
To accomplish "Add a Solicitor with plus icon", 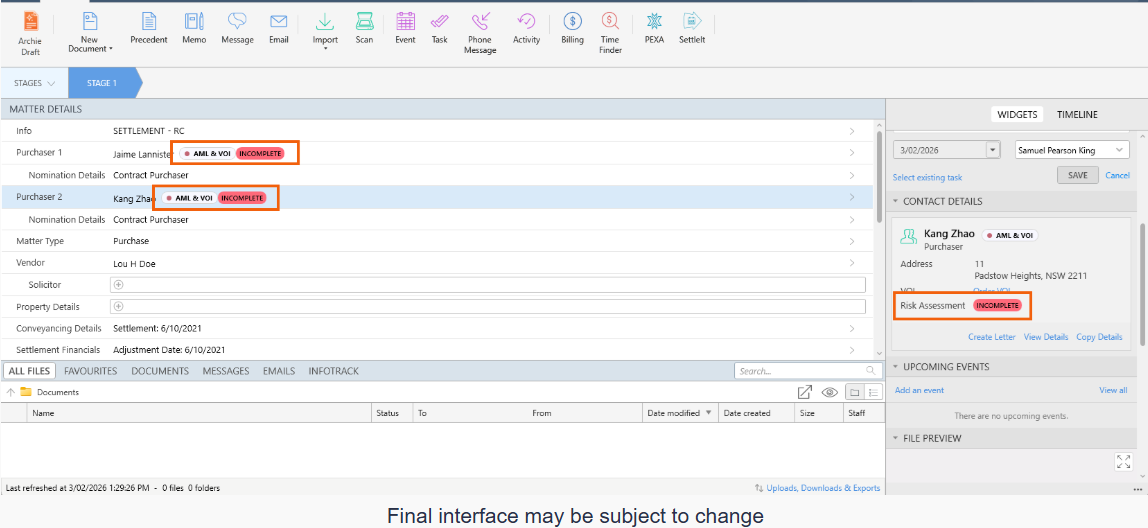I will click(119, 285).
